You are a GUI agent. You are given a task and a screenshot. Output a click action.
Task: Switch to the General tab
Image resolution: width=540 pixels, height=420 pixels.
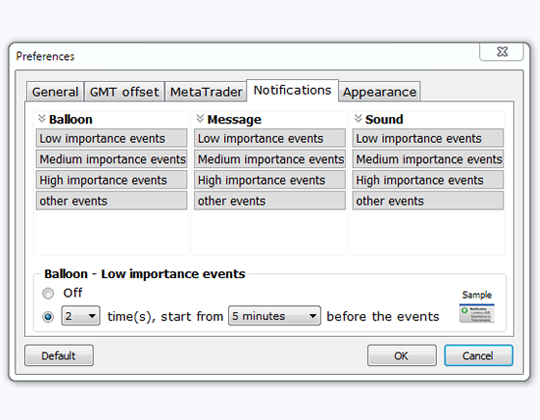[55, 92]
